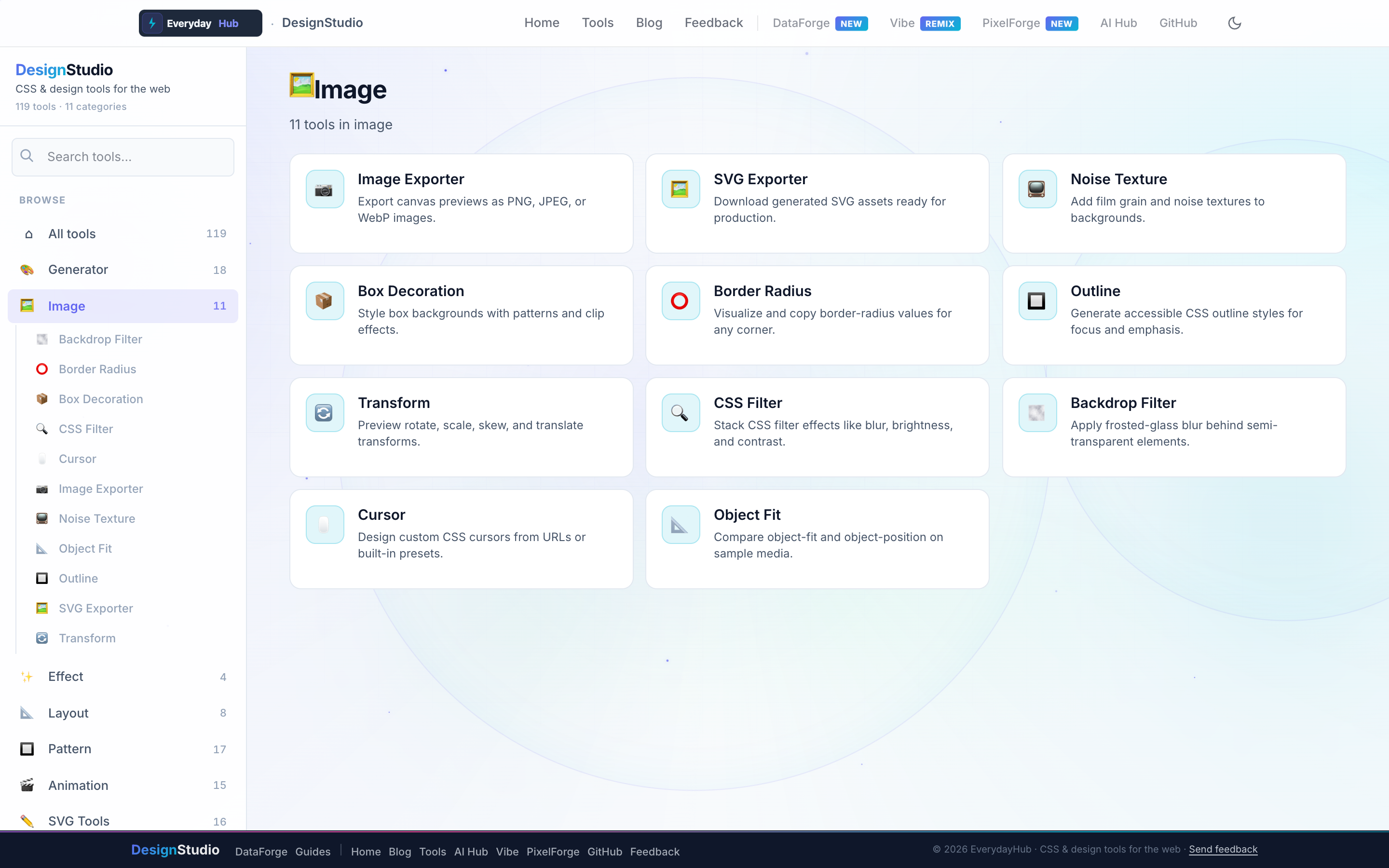The width and height of the screenshot is (1389, 868).
Task: Click the DesignStudio breadcrumb in the header
Action: pos(322,23)
